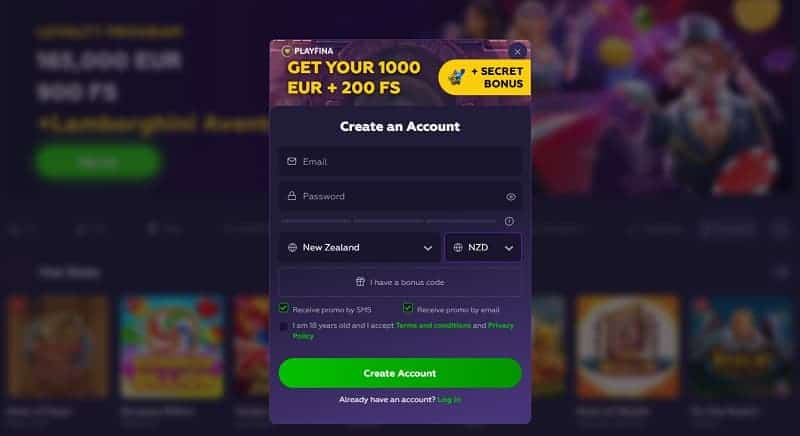Click the envelope icon in Email field
The width and height of the screenshot is (800, 436).
pos(291,162)
